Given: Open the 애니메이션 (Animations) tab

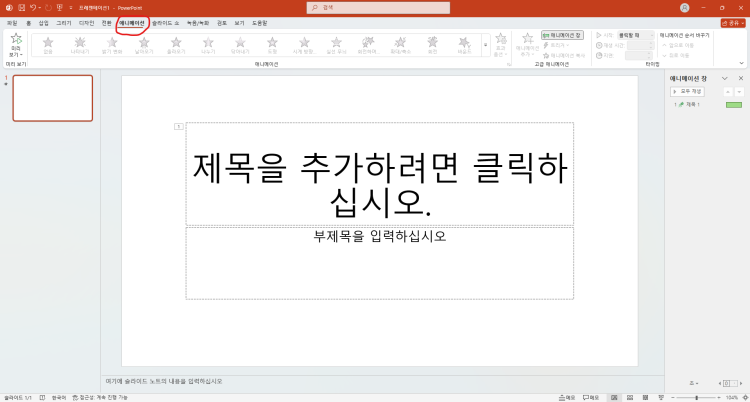Looking at the screenshot, I should click(132, 23).
